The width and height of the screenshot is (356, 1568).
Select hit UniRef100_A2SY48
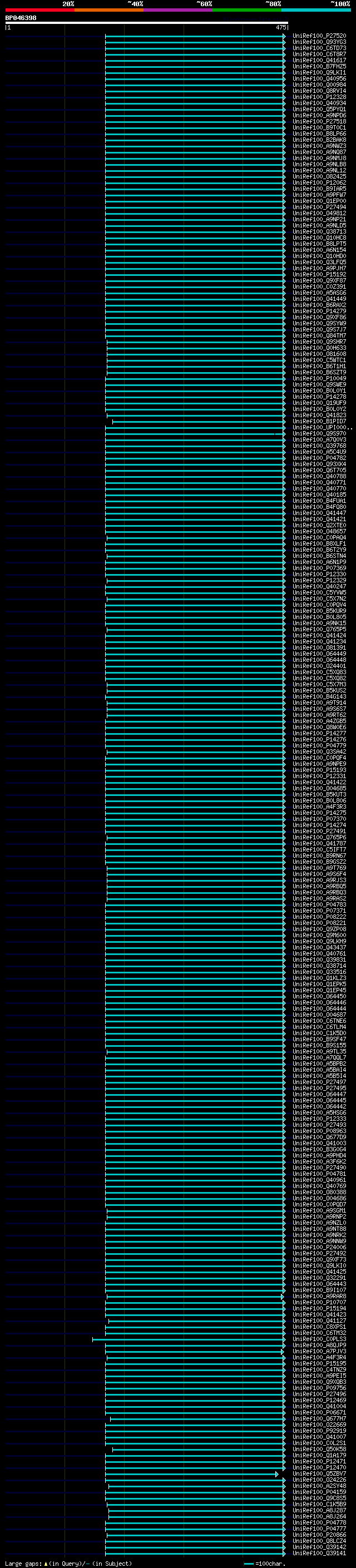coord(319,1486)
